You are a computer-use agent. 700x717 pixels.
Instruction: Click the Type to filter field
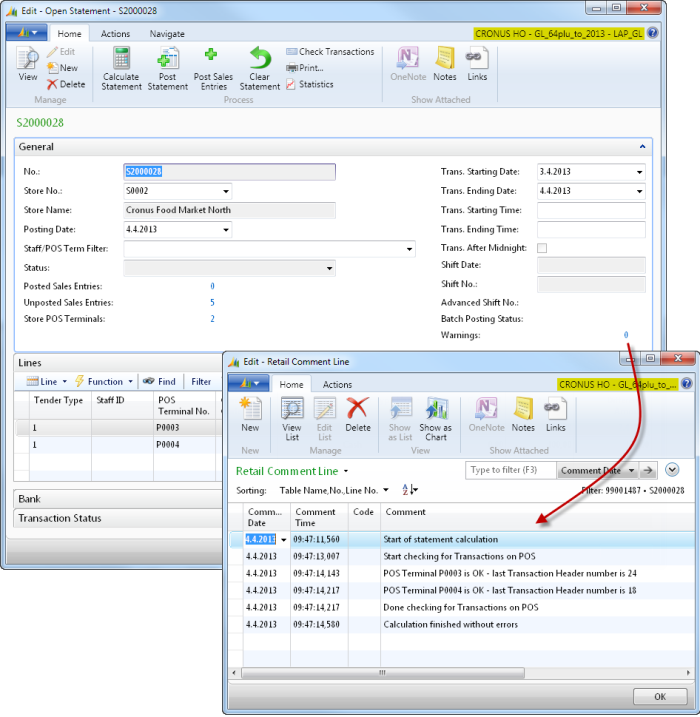tap(510, 470)
